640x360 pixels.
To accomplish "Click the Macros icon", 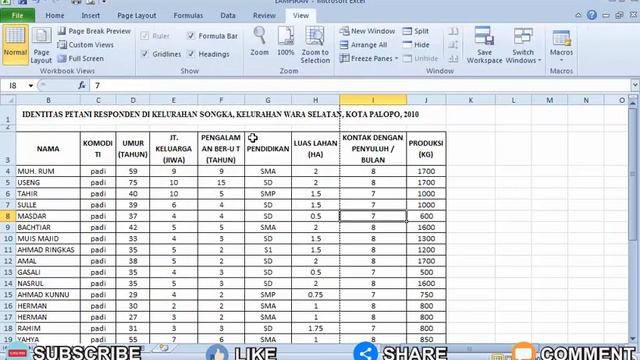I will tap(562, 38).
